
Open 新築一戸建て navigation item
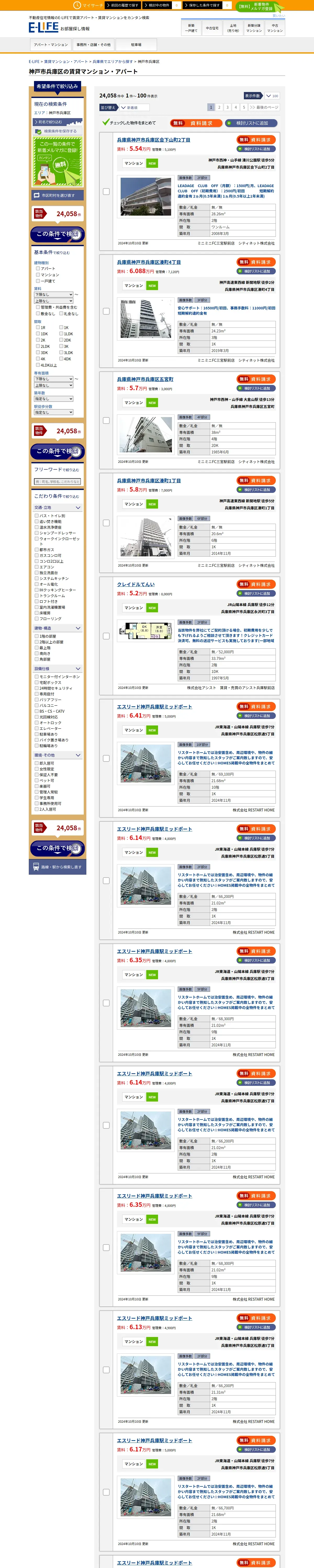tap(192, 28)
